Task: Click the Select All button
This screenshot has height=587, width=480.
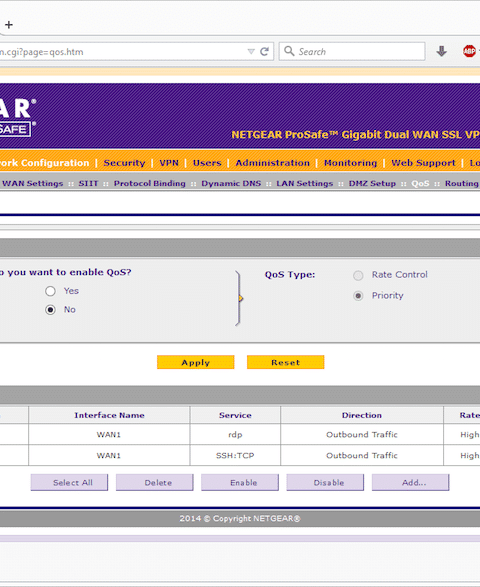Action: click(x=69, y=483)
